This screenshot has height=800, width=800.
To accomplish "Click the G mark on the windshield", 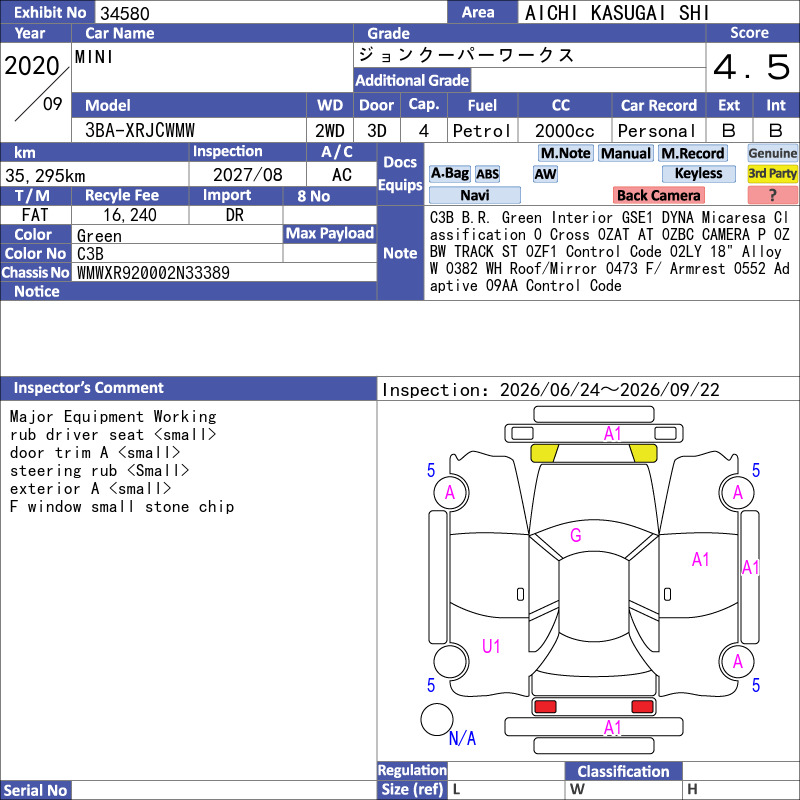I will [576, 535].
